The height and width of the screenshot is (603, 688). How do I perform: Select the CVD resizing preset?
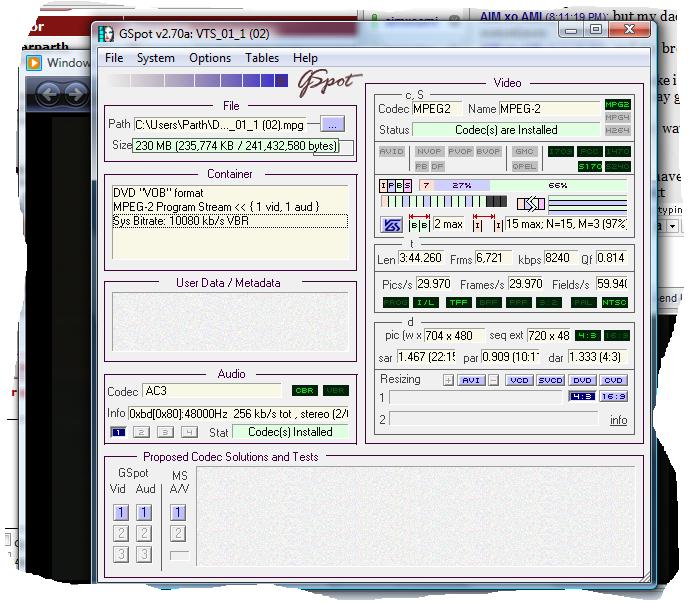coord(613,380)
